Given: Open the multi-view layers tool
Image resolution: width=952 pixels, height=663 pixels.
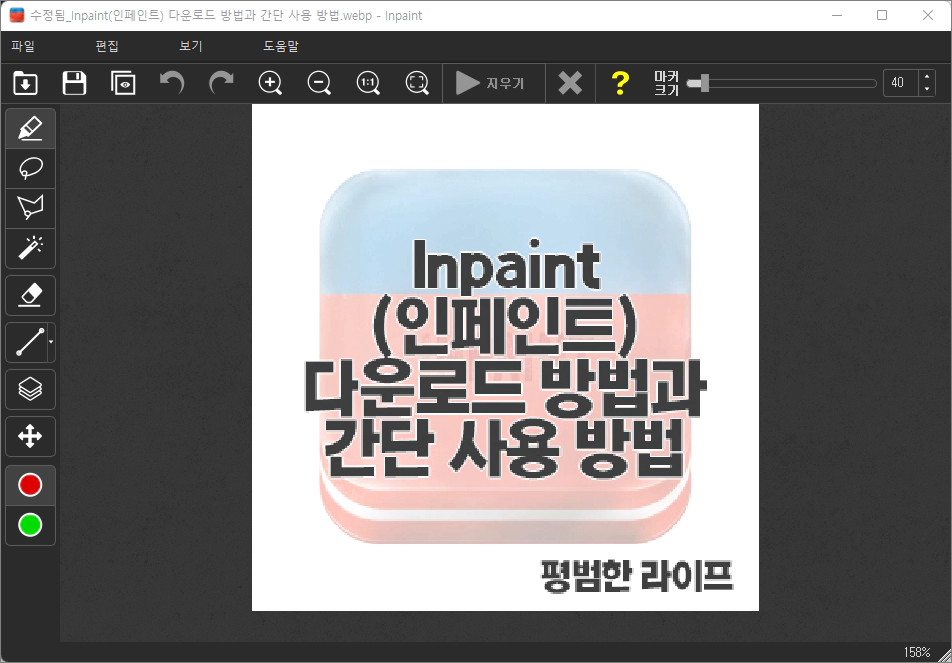Looking at the screenshot, I should [x=30, y=389].
